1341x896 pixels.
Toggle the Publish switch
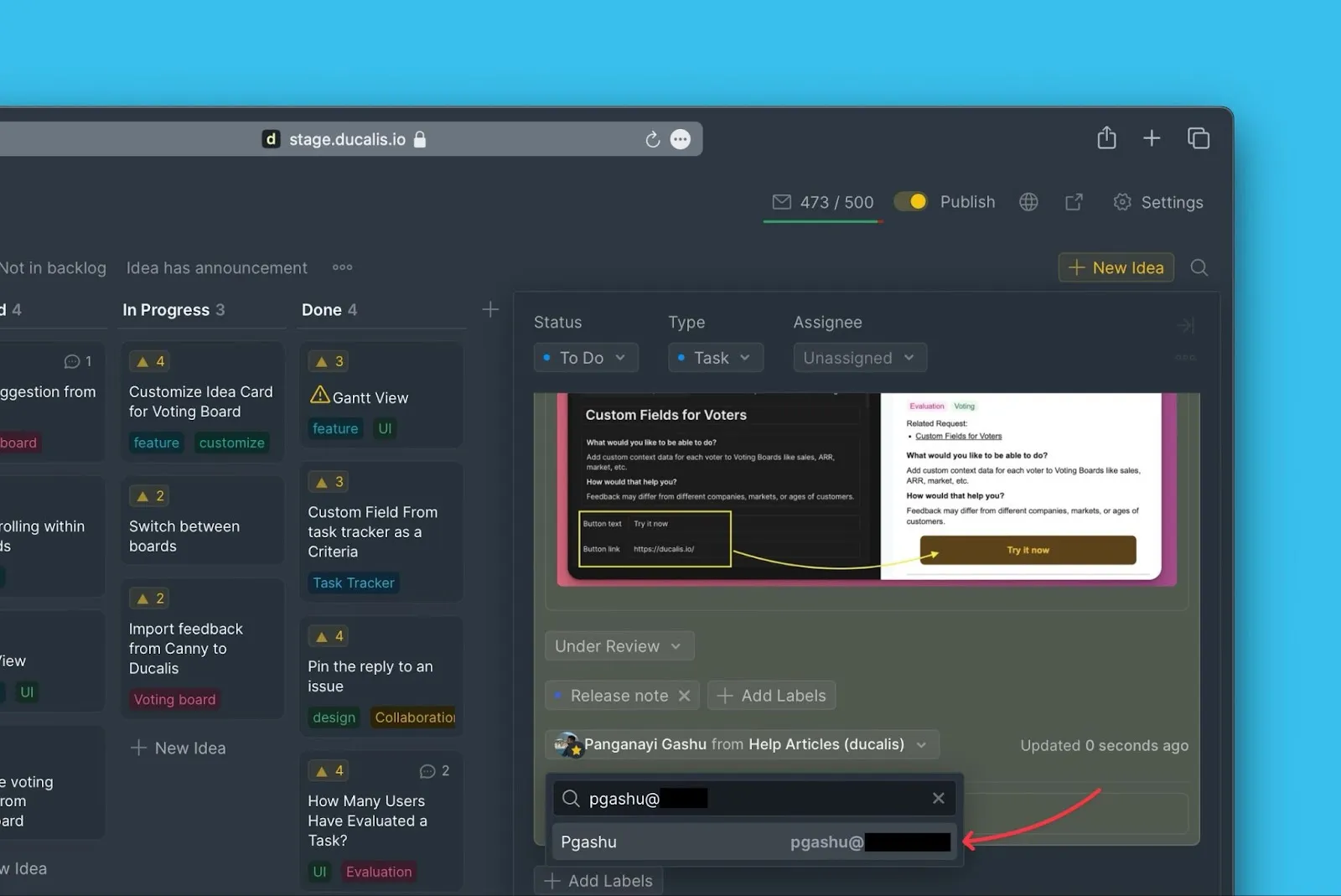[910, 202]
